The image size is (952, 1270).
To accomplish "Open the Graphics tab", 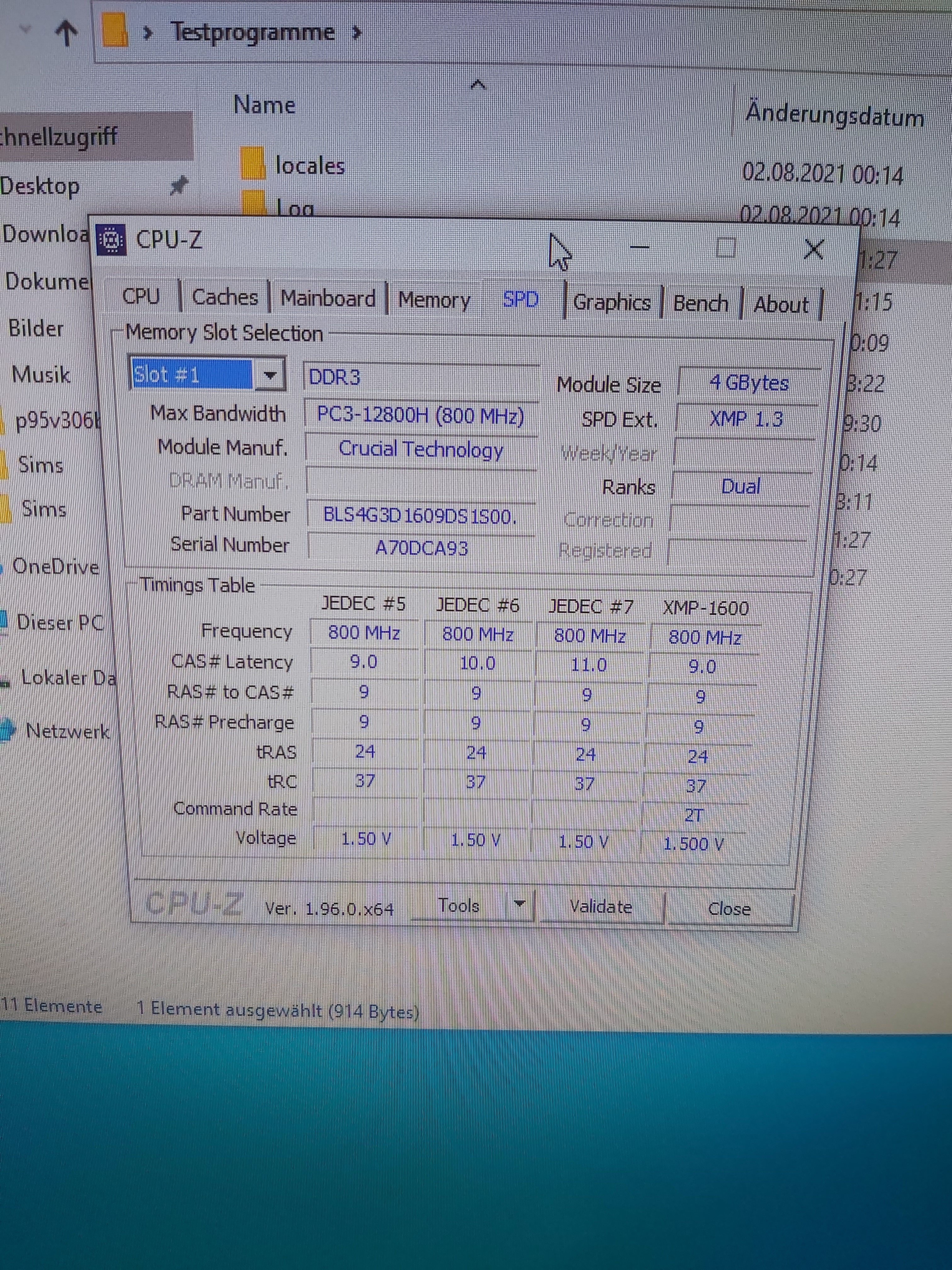I will tap(612, 303).
